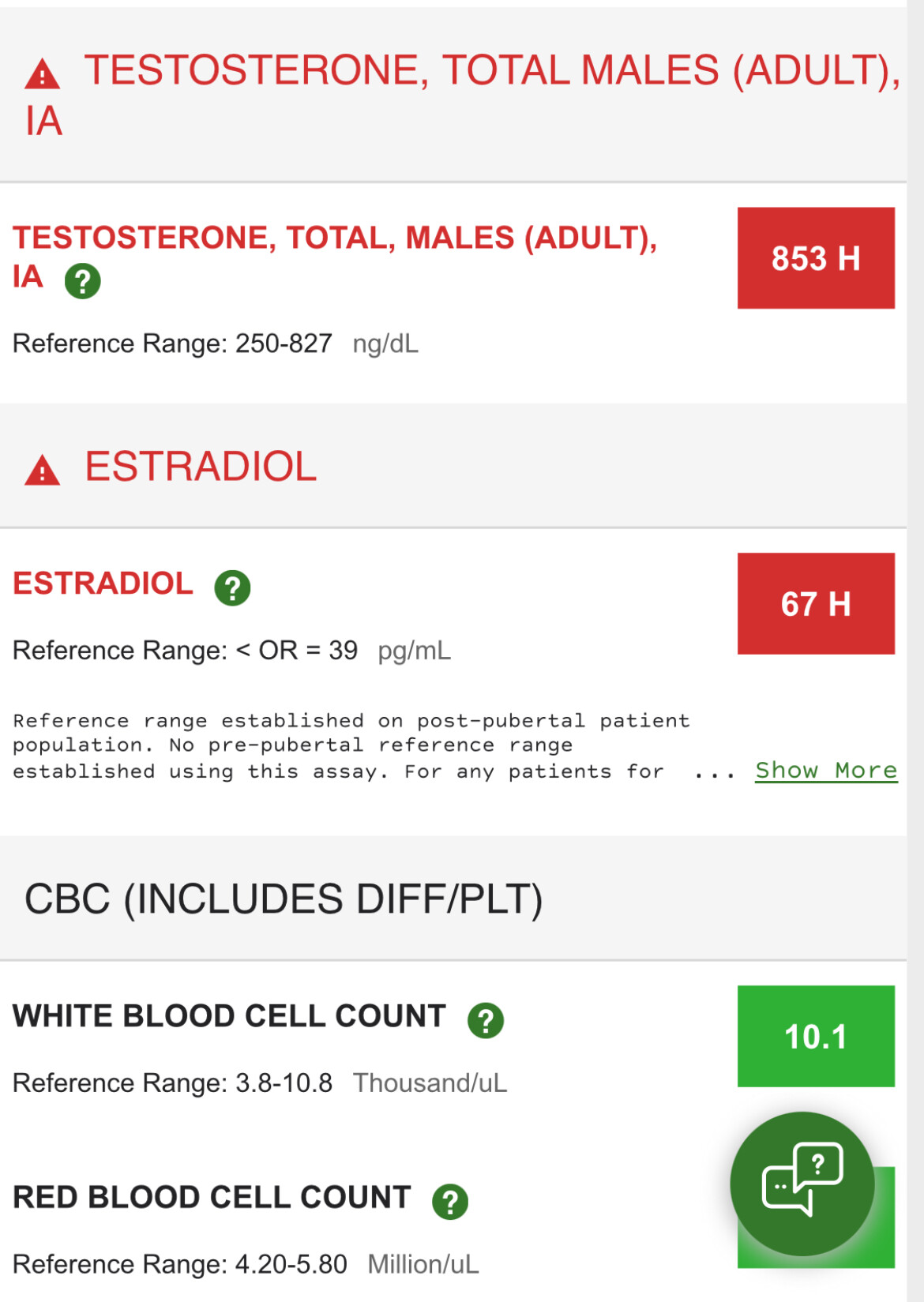
Task: Select the 67 H estradiol result box
Action: click(816, 603)
